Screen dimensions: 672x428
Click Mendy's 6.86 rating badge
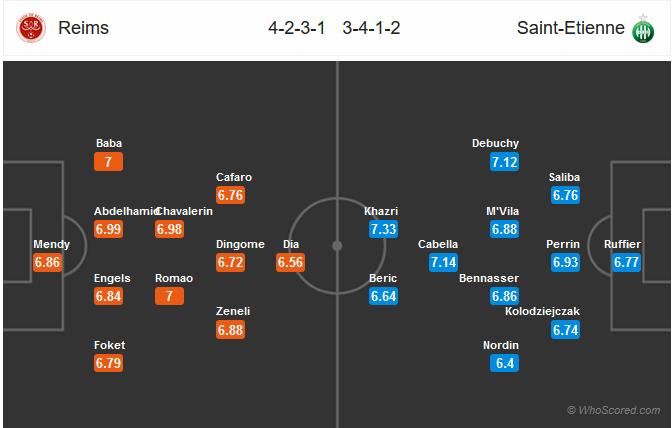pos(48,263)
